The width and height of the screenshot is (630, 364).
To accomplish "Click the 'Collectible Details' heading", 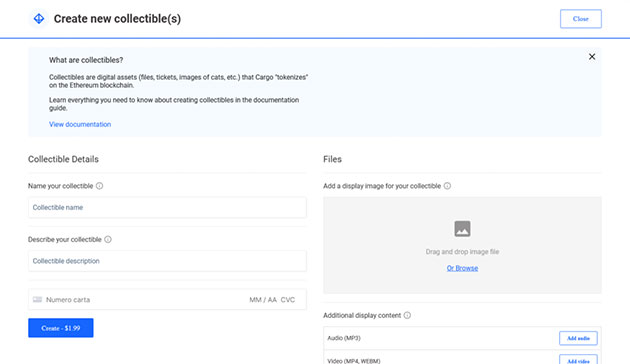I will tap(63, 159).
